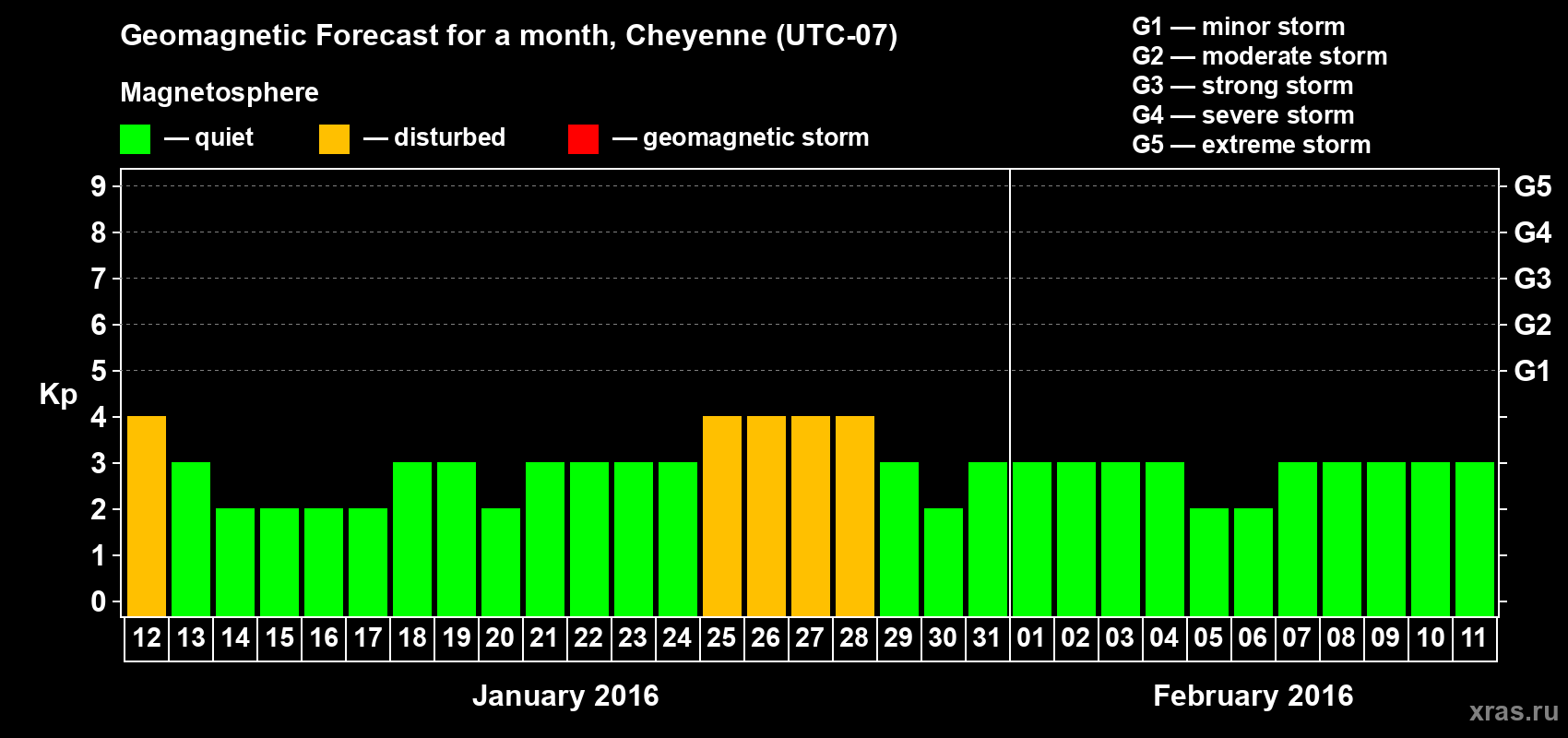Click the G3 label on right axis
Screen dimensions: 1568x738
pos(1532,279)
